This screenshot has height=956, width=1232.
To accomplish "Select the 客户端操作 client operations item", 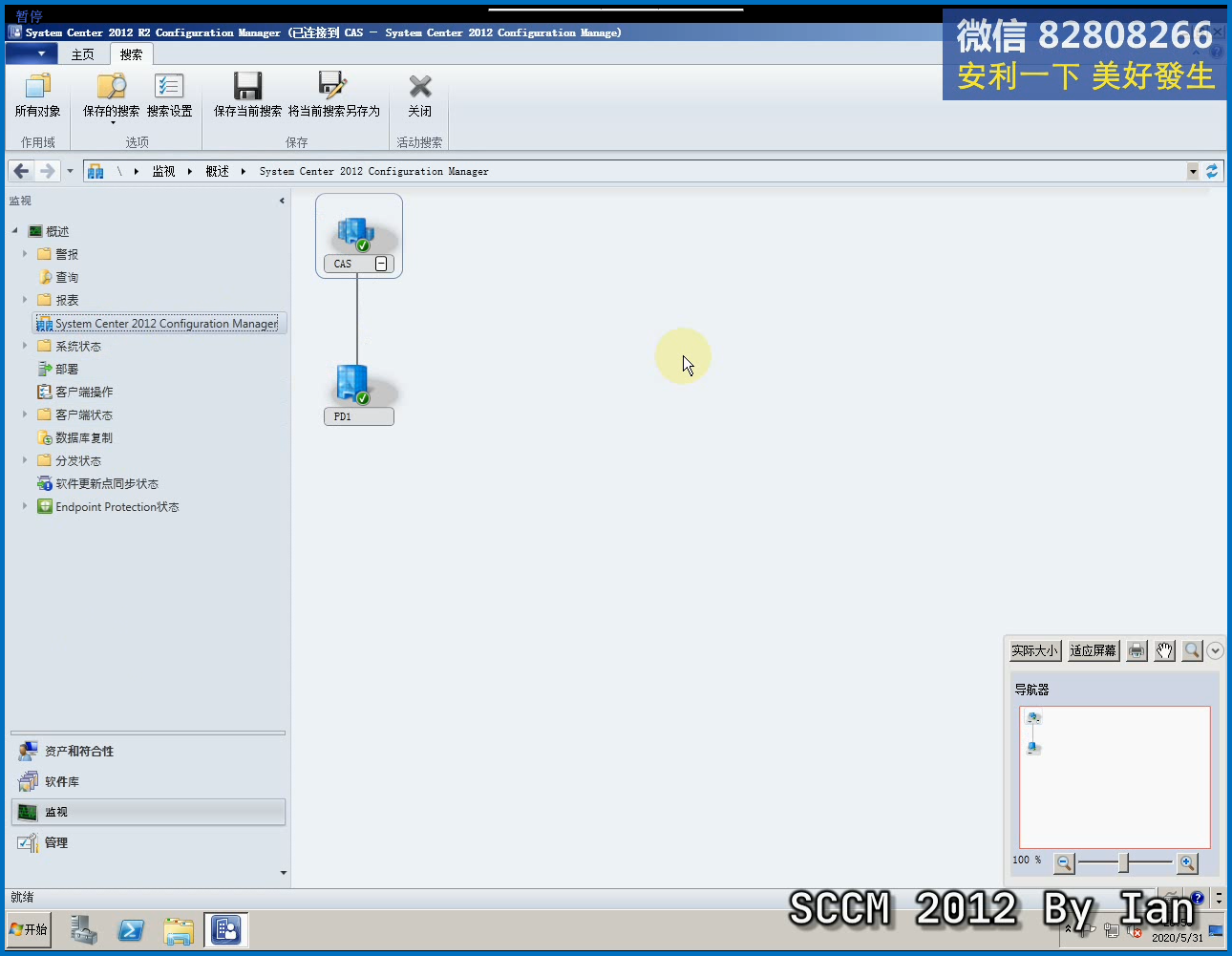I will [84, 392].
